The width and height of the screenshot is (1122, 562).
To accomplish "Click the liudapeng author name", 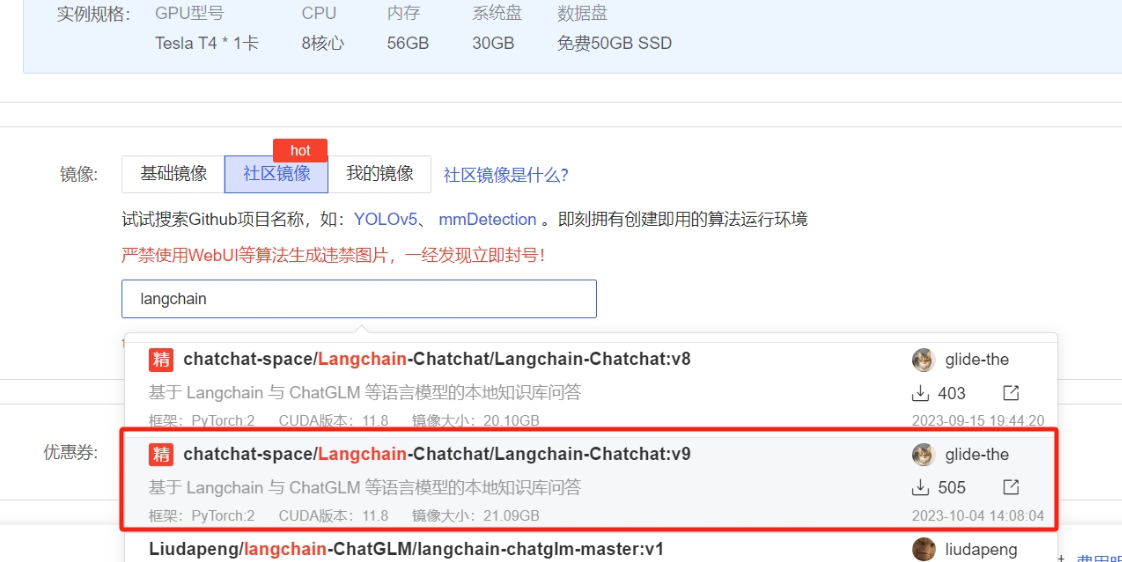I will (981, 549).
